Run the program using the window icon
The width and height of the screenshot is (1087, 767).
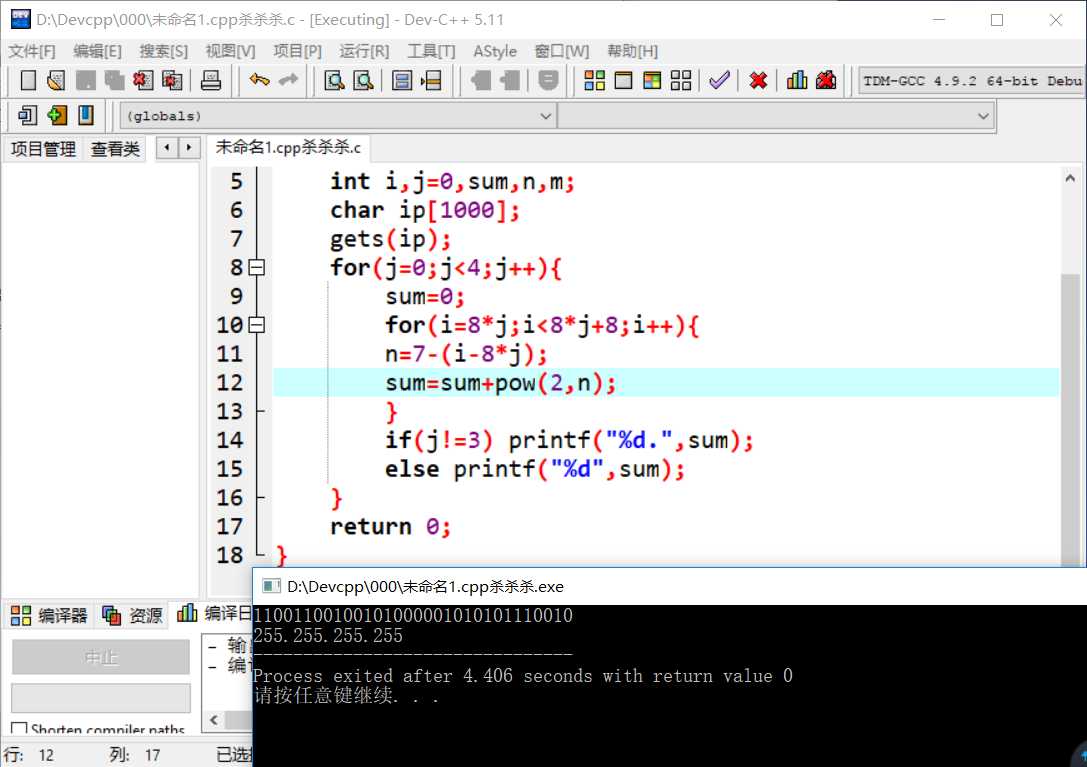click(624, 80)
